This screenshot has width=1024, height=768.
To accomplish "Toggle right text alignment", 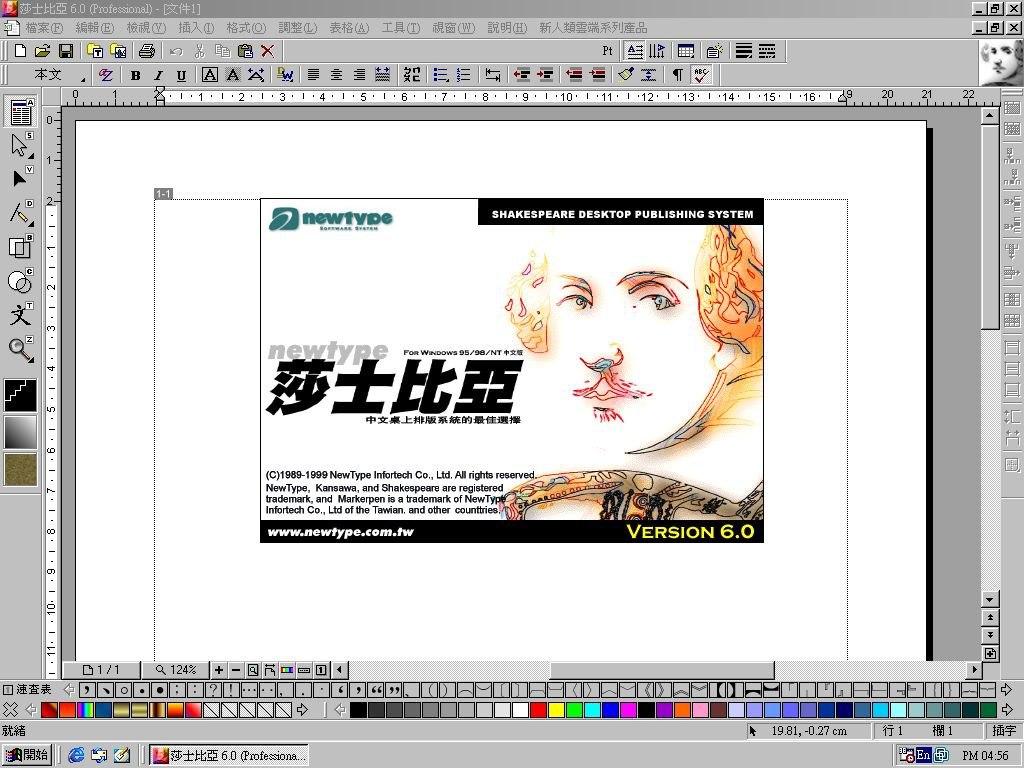I will pyautogui.click(x=359, y=74).
